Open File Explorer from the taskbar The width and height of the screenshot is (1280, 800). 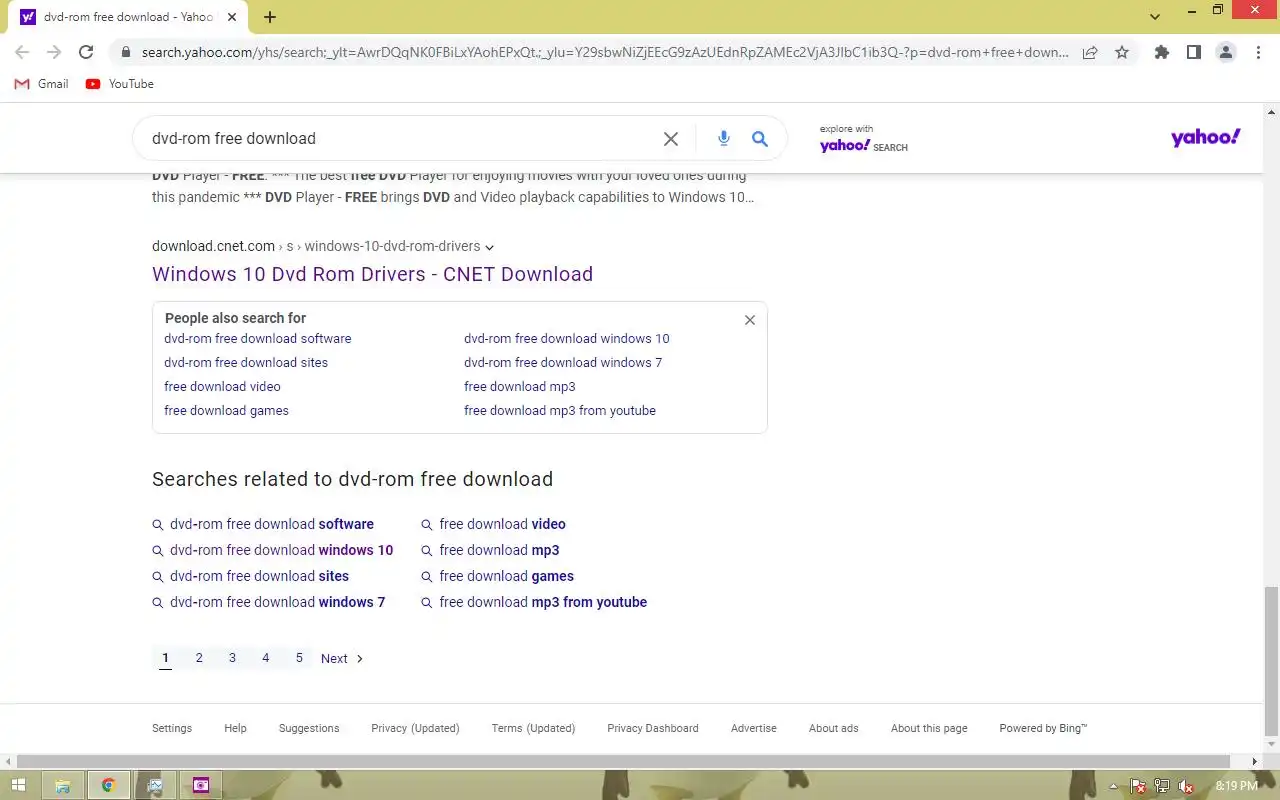[x=62, y=785]
